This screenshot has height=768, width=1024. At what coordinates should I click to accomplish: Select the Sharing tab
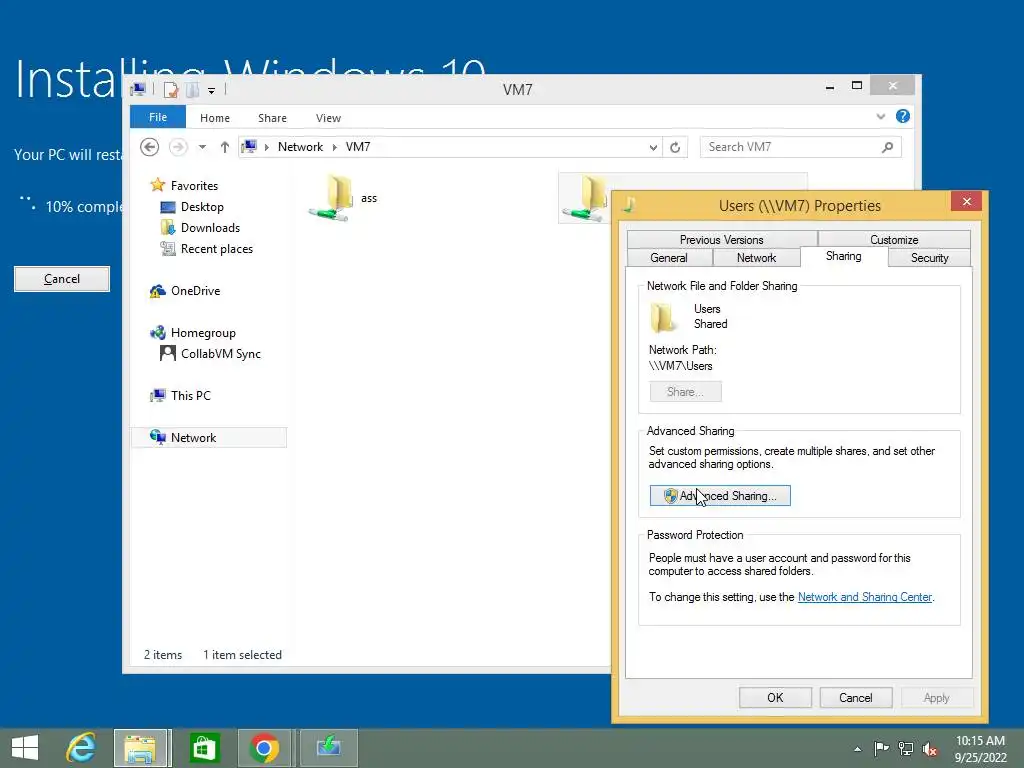click(x=844, y=256)
